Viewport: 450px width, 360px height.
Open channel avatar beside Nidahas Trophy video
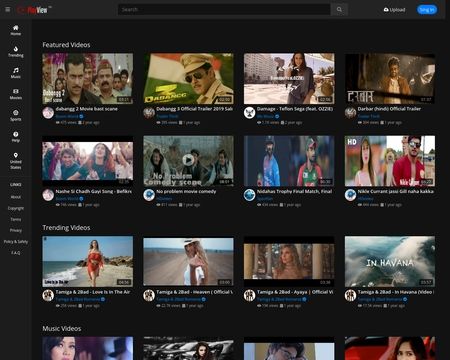(249, 195)
